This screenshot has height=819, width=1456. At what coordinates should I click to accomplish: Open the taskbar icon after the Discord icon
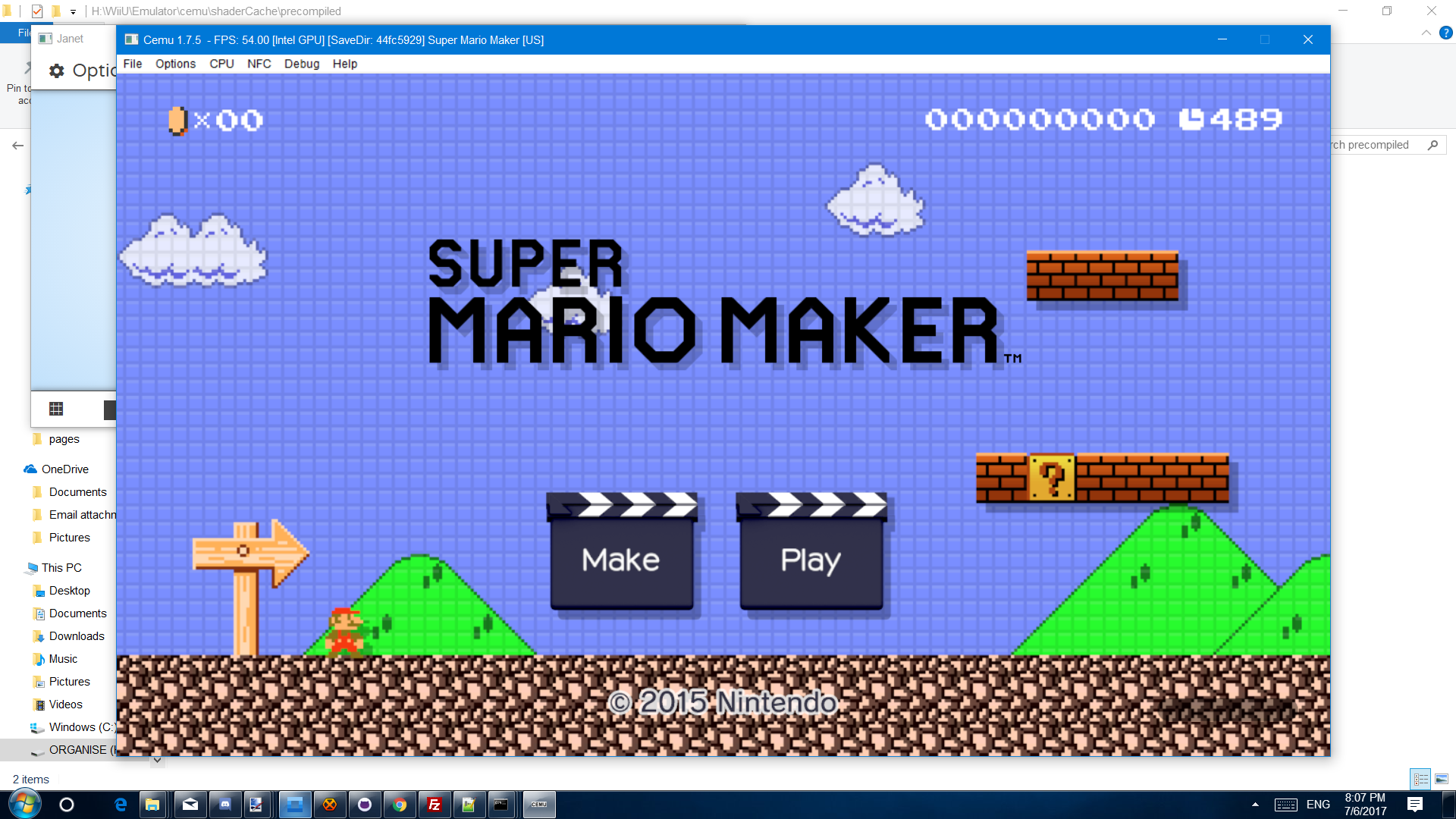point(256,805)
